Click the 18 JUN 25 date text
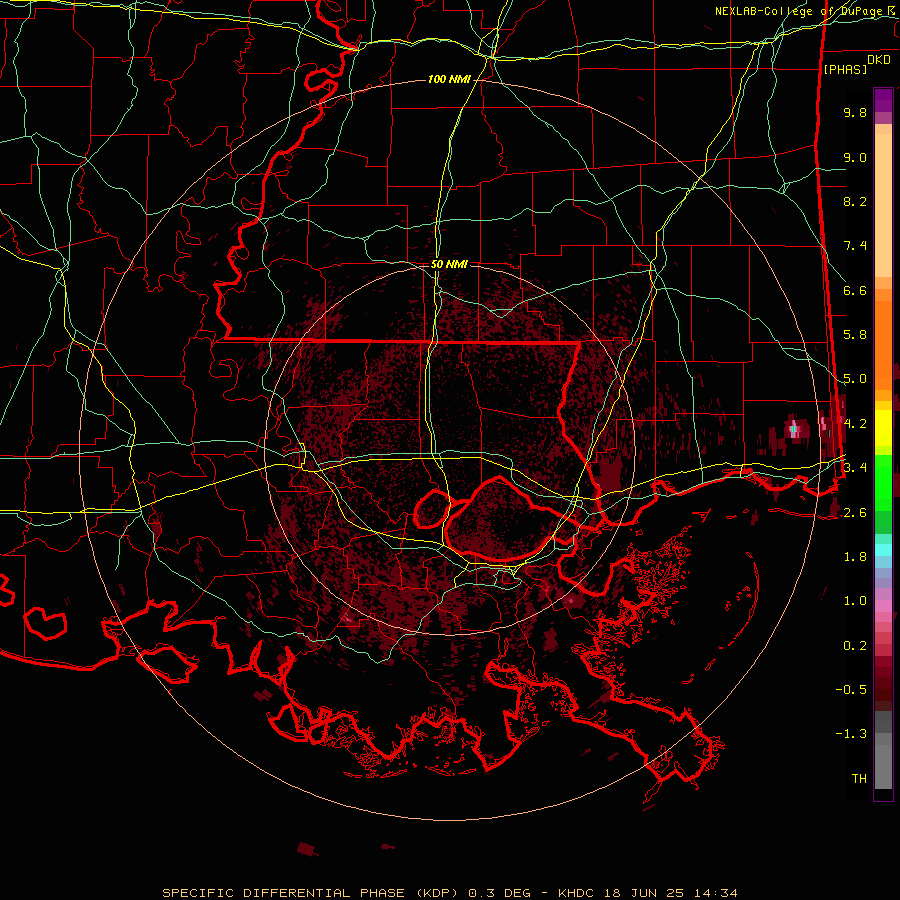900x900 pixels. [x=644, y=893]
